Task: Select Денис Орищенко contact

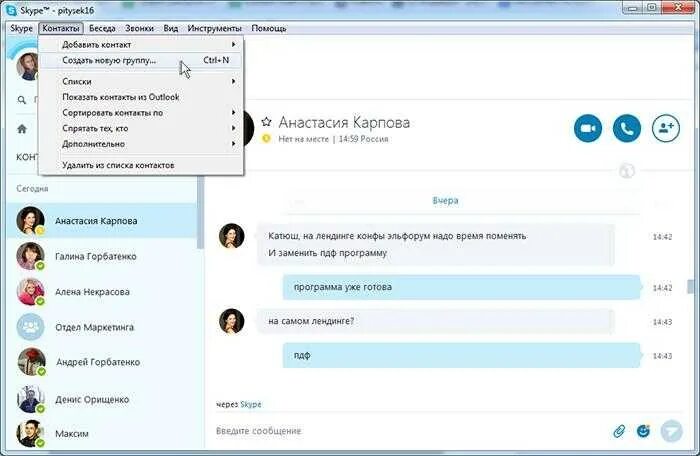Action: coord(102,399)
